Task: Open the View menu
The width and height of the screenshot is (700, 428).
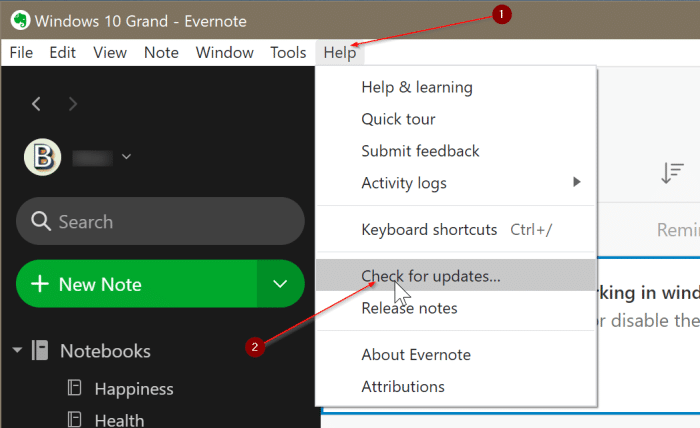Action: [x=110, y=53]
